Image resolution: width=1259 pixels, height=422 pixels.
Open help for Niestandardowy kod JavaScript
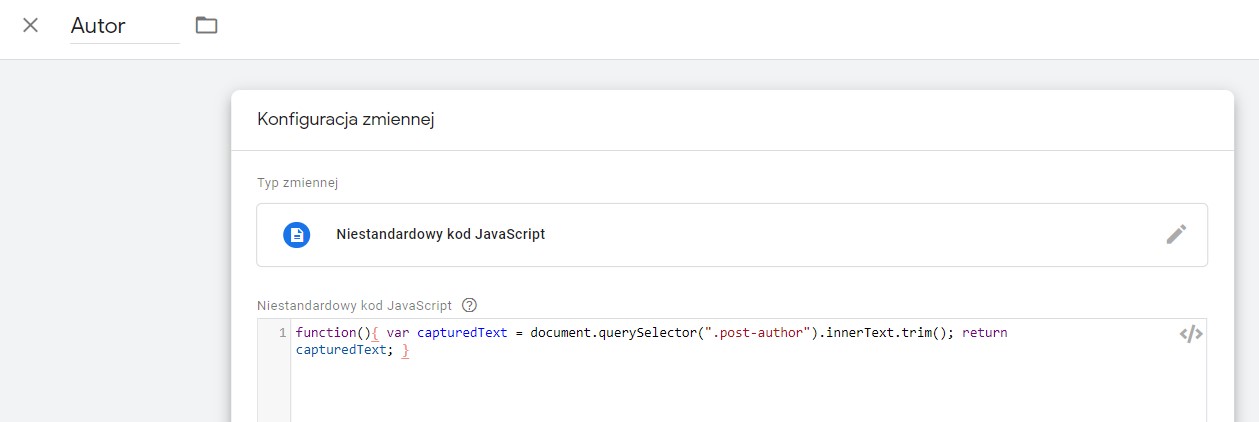pos(470,305)
